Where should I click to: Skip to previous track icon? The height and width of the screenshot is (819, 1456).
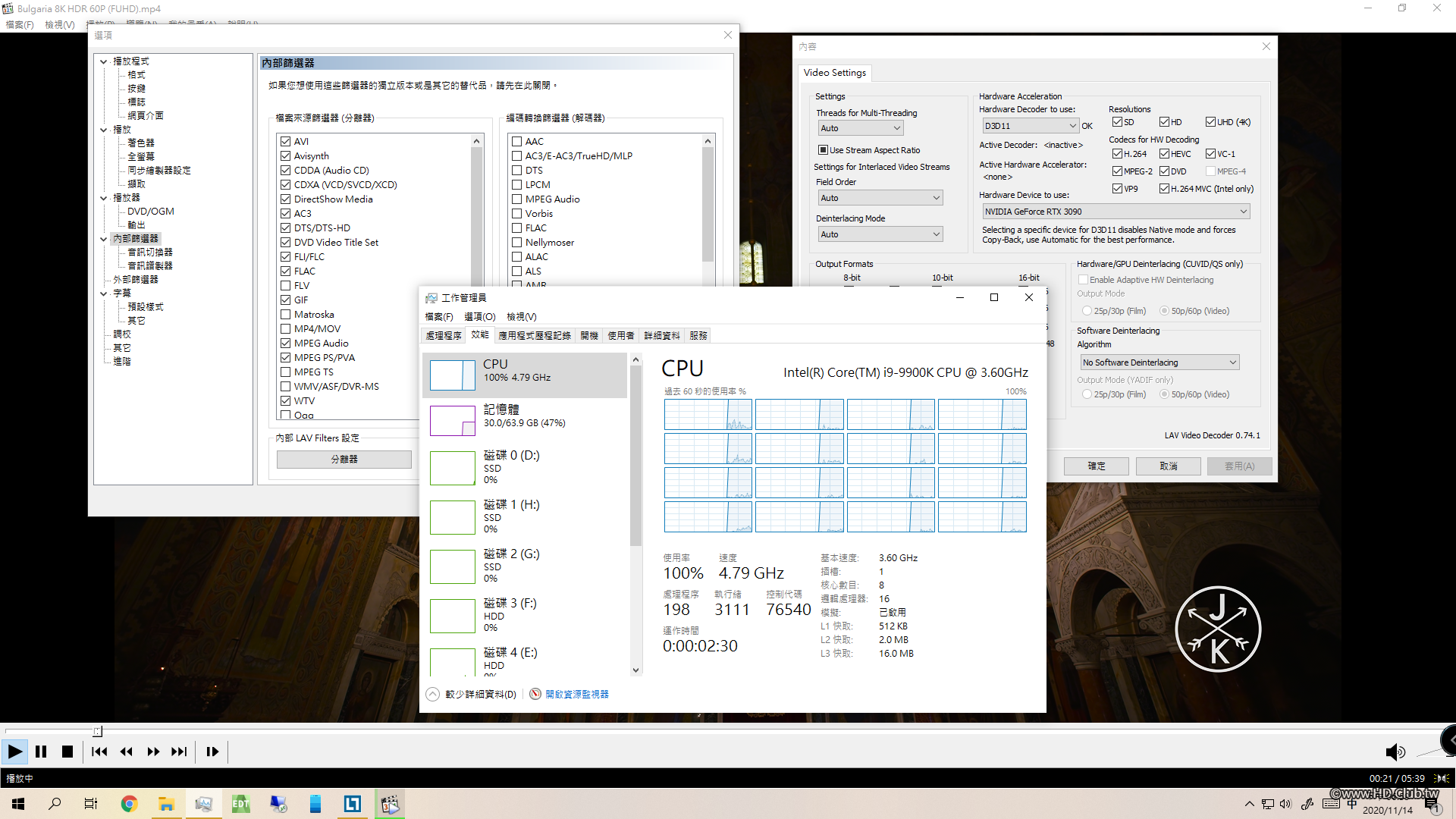(99, 752)
